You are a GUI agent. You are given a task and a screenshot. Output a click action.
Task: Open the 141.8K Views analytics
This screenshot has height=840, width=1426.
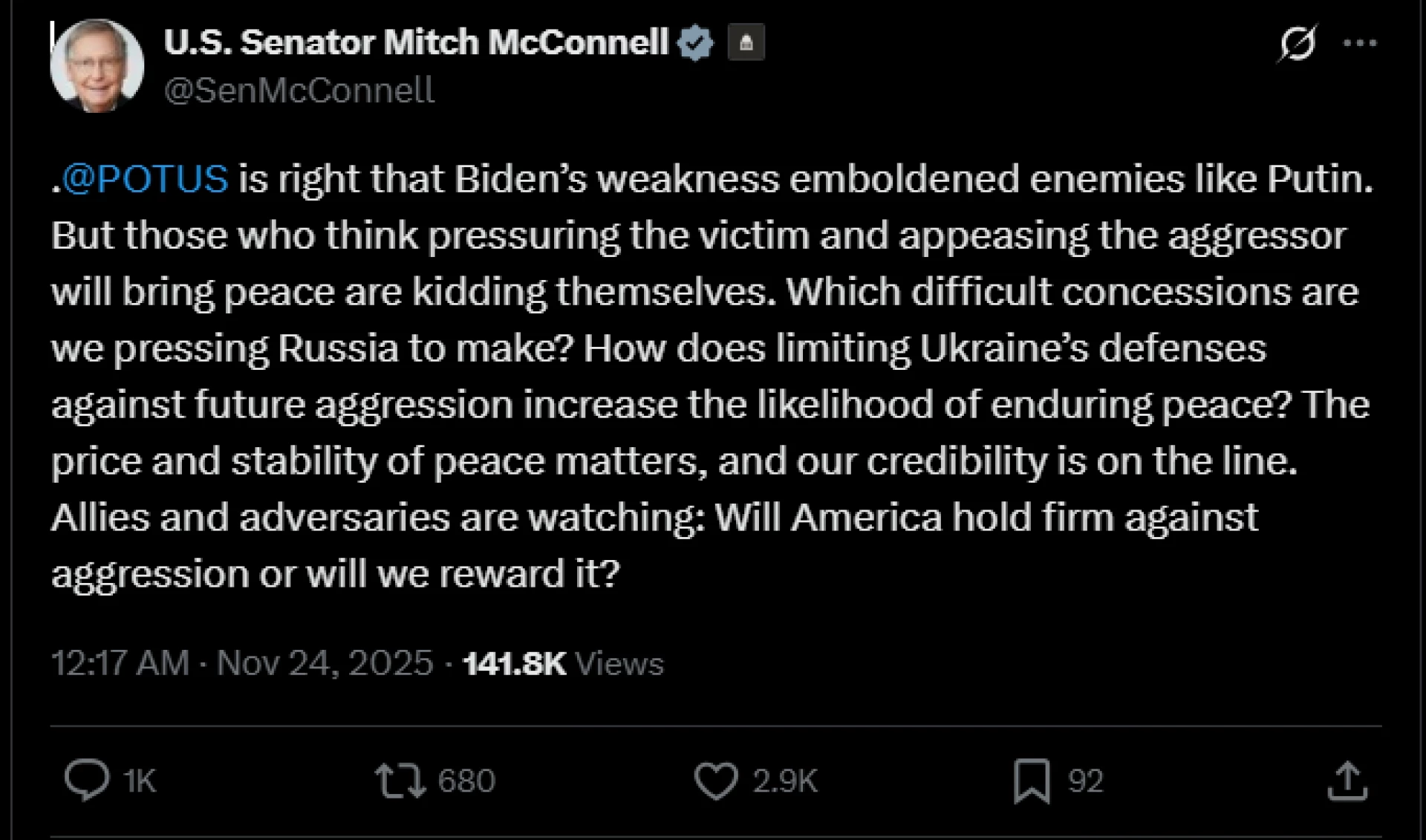pyautogui.click(x=563, y=663)
